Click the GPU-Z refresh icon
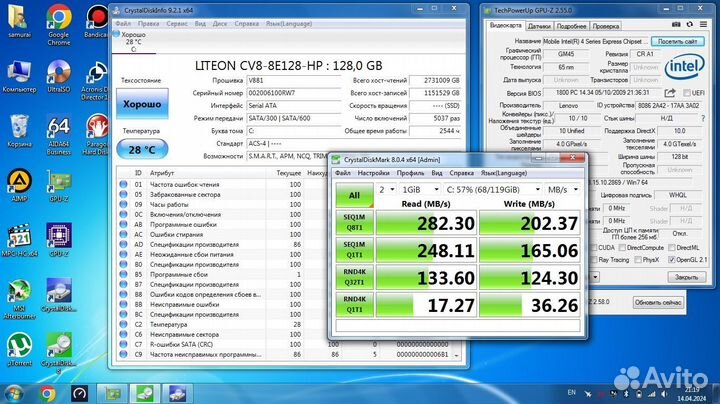 (x=690, y=24)
